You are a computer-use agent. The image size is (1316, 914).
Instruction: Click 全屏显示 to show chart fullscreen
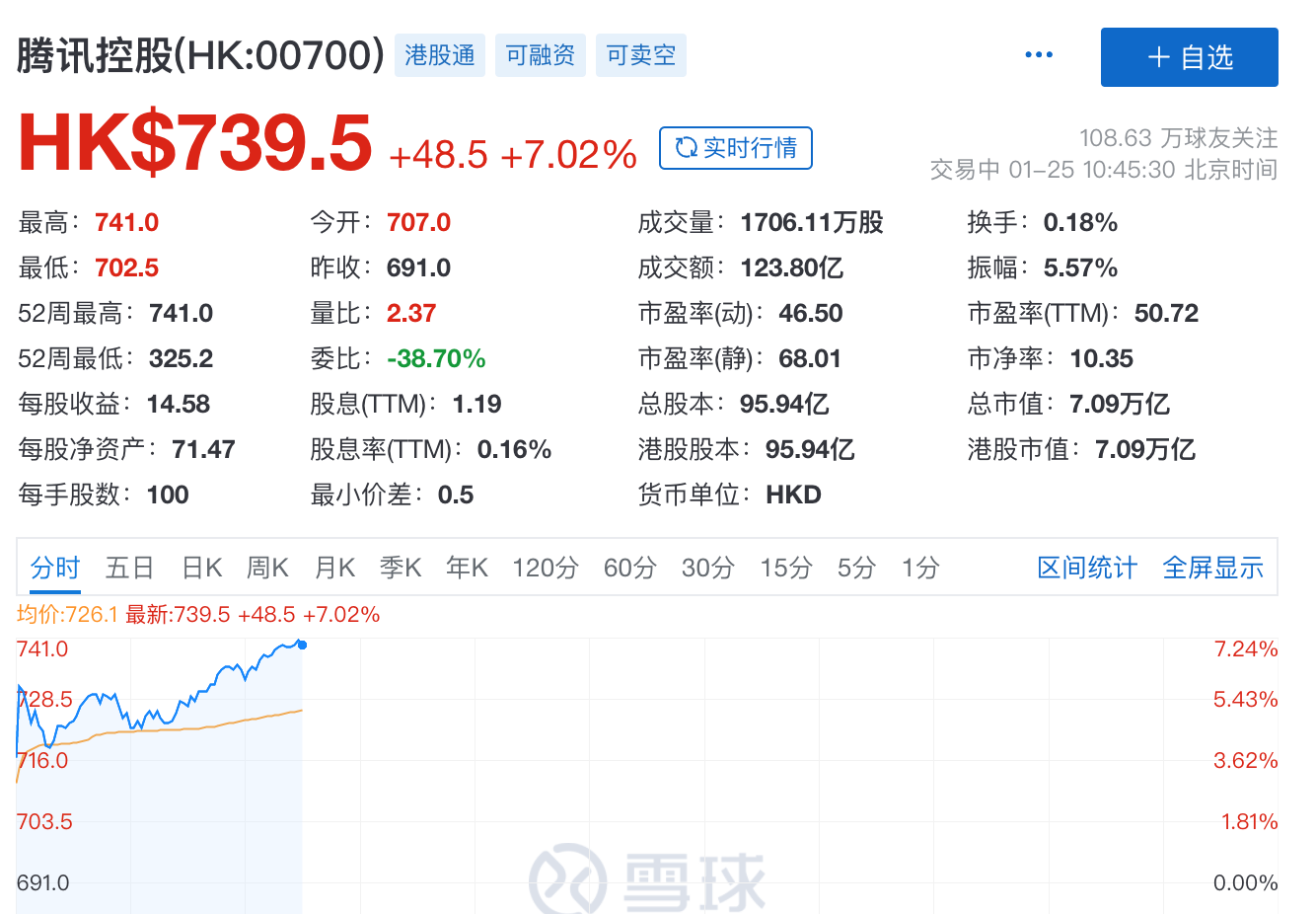coord(1212,568)
